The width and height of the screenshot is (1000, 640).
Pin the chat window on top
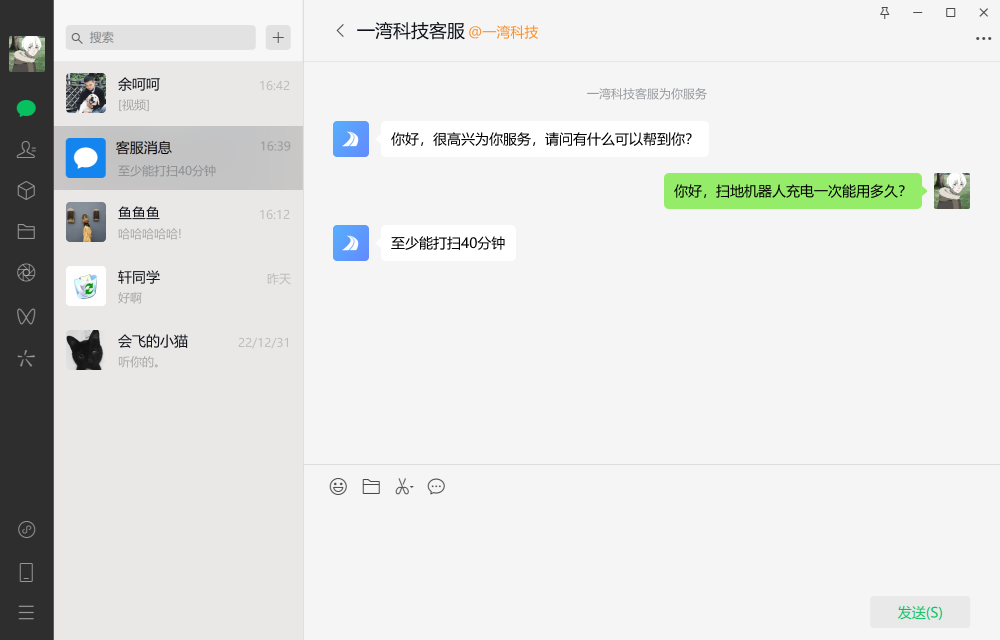[x=884, y=12]
